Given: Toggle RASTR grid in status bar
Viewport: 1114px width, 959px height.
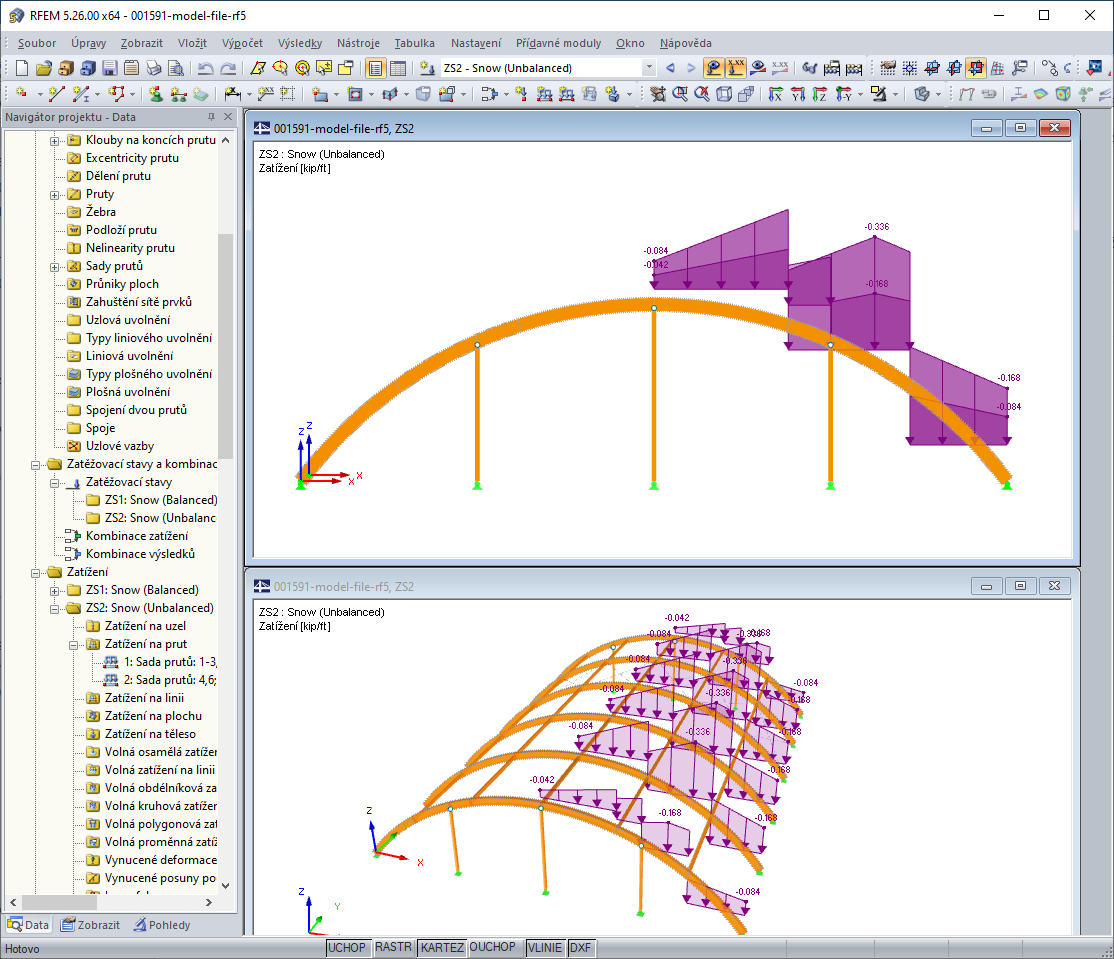Looking at the screenshot, I should point(393,948).
